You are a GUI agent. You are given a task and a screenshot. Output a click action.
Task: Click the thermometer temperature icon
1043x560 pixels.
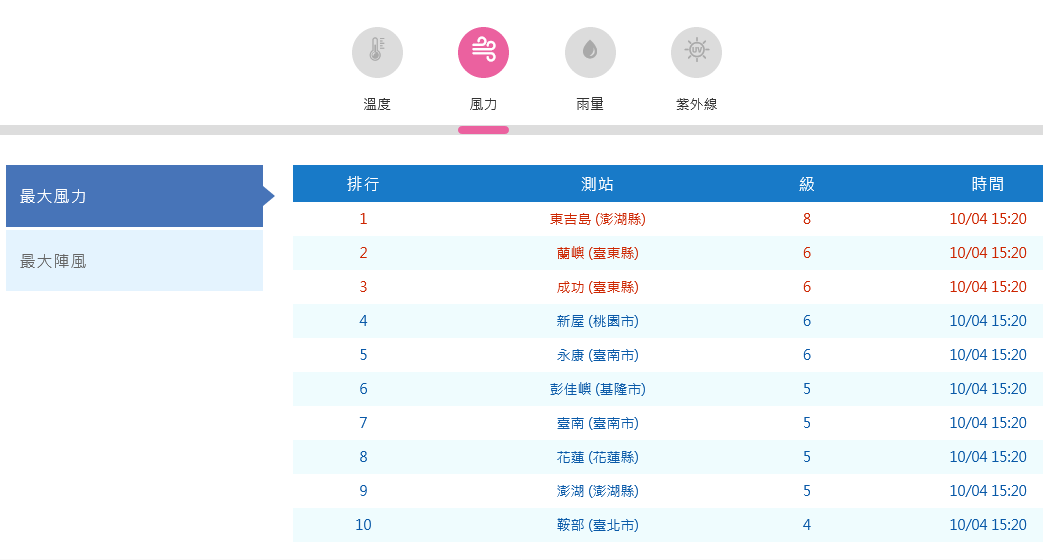click(377, 52)
